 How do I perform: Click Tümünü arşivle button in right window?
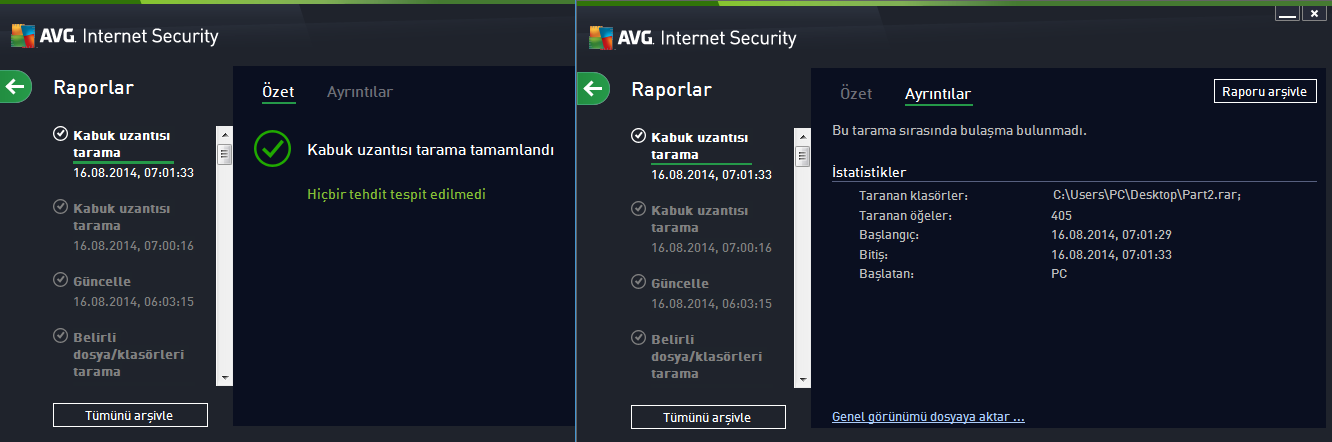pos(708,417)
